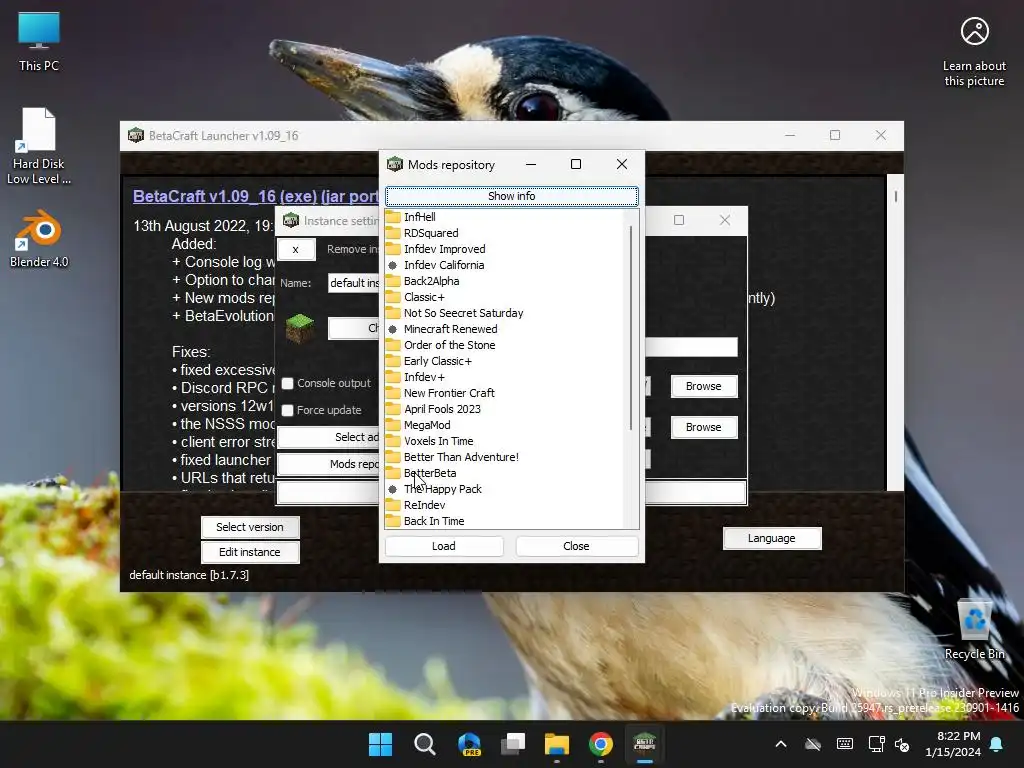This screenshot has width=1024, height=768.
Task: Select The Happy Pack mod
Action: [x=442, y=489]
